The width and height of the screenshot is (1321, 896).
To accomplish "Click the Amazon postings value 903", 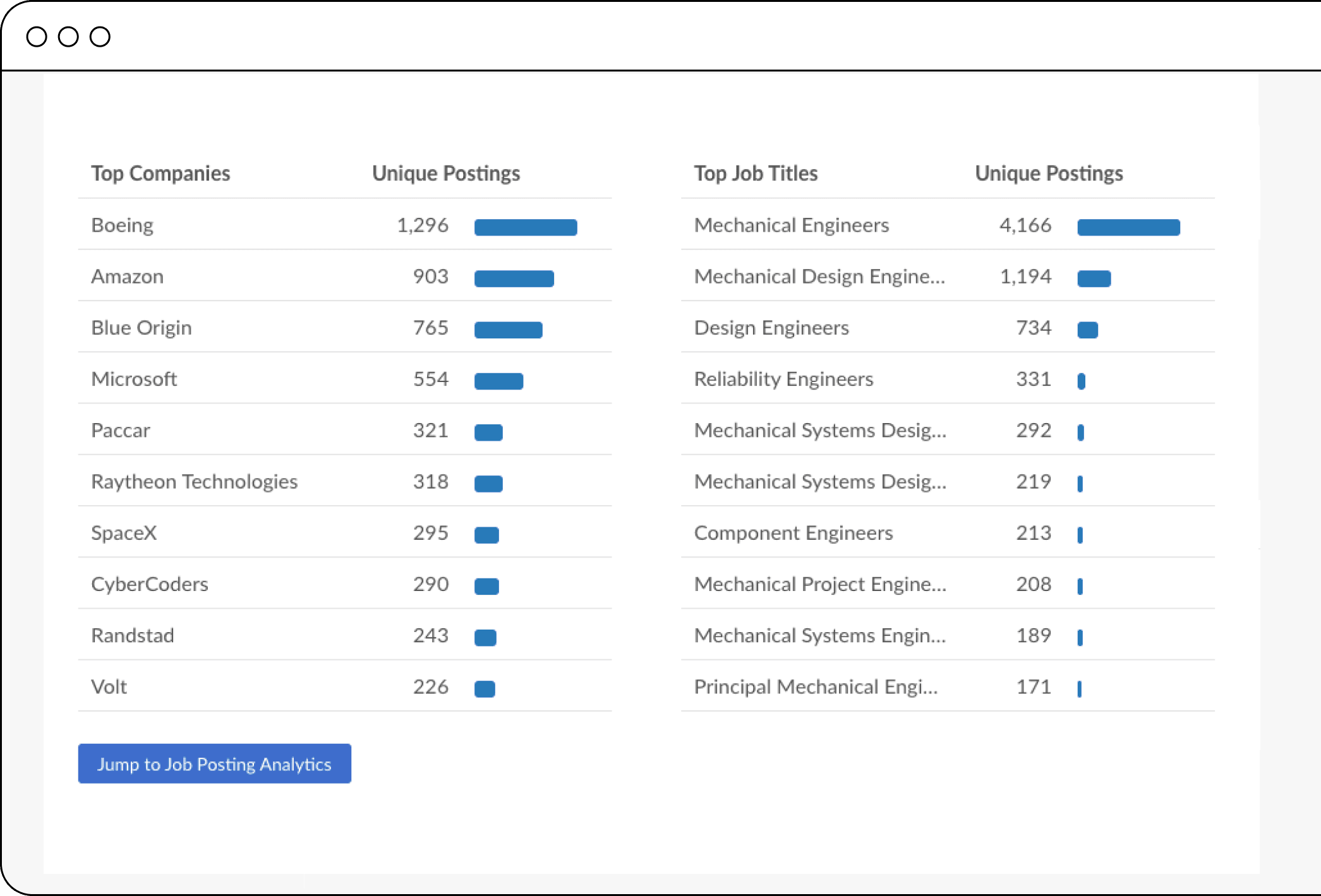I will coord(431,277).
